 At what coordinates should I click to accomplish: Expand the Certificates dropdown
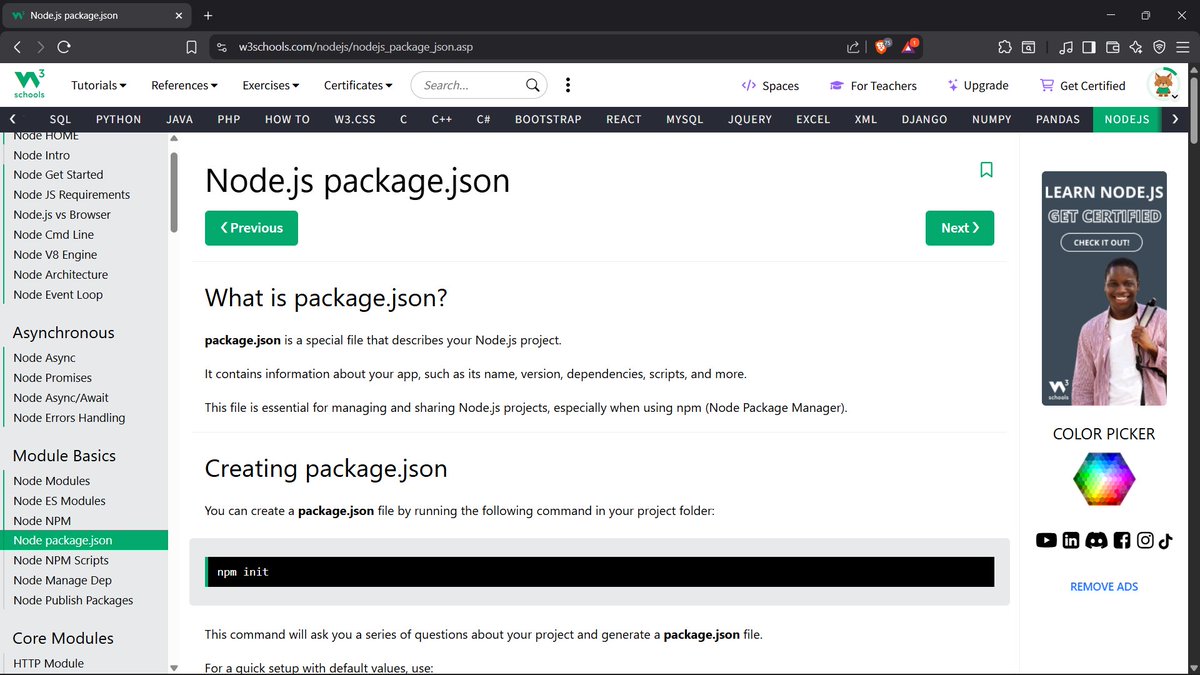[x=358, y=85]
